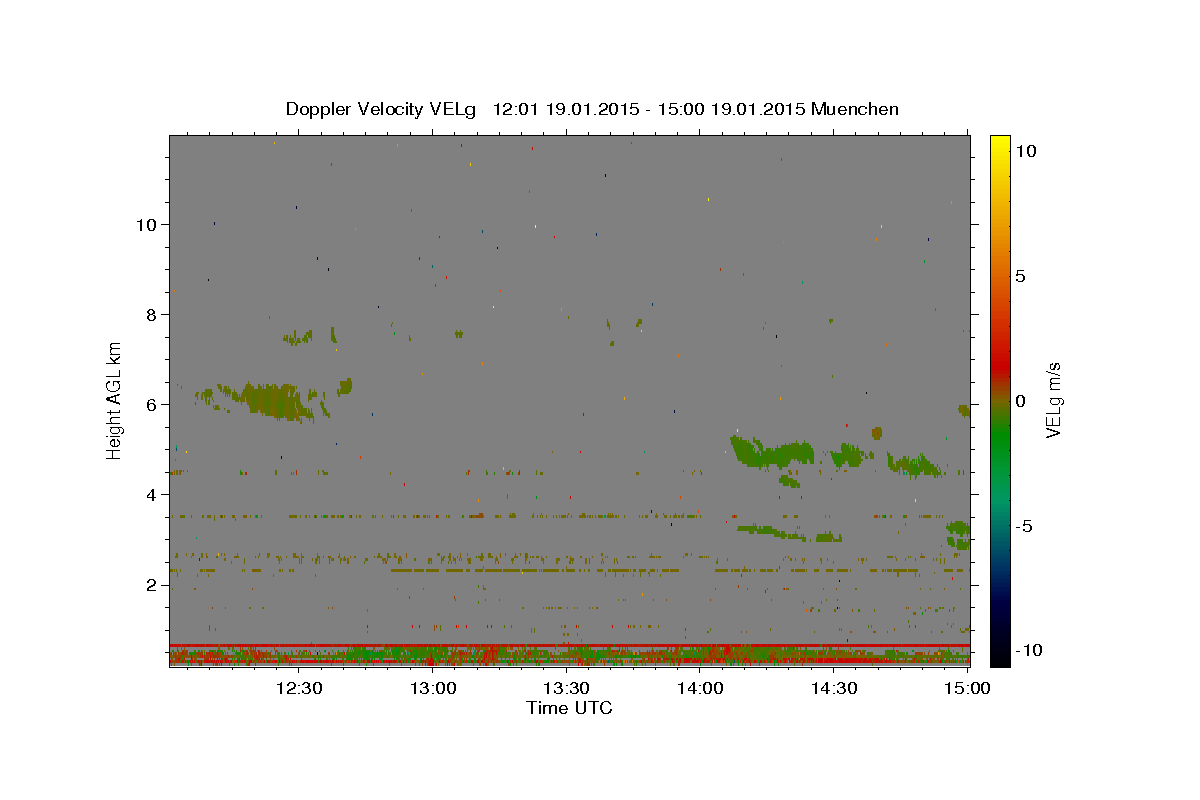Click the 14:30 time tick label

(834, 688)
